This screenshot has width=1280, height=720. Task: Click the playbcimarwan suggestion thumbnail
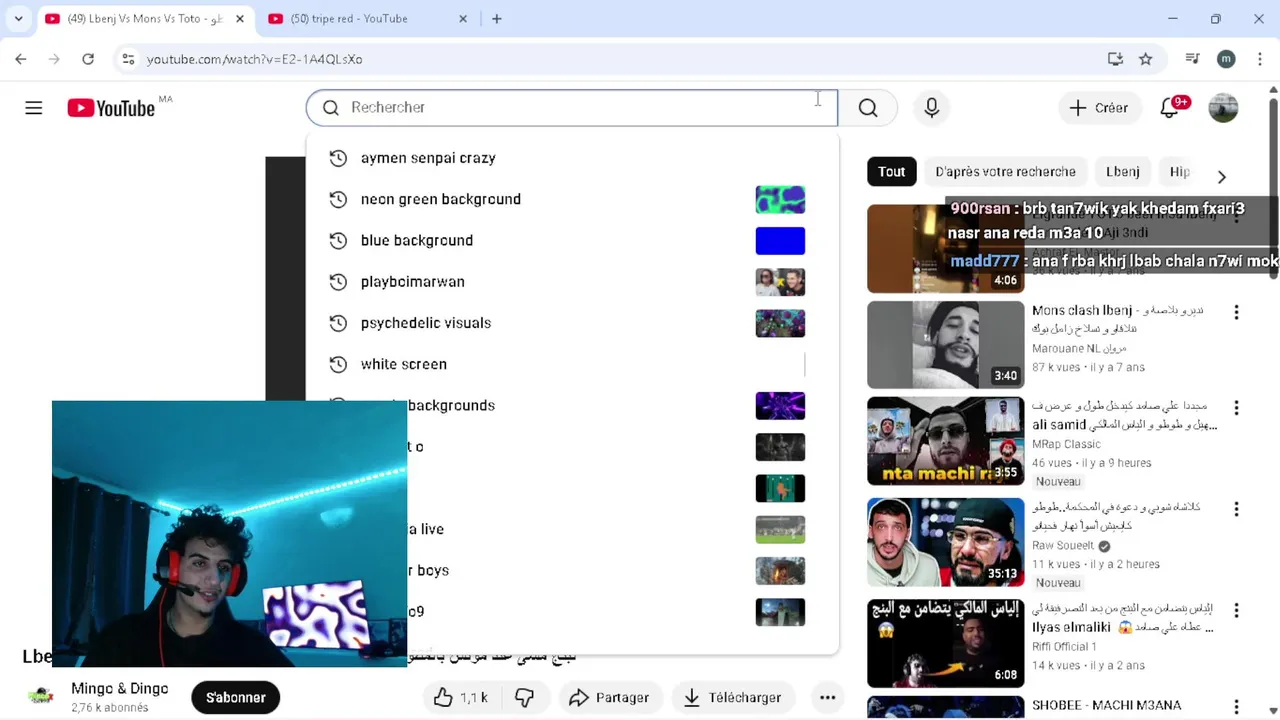[780, 282]
